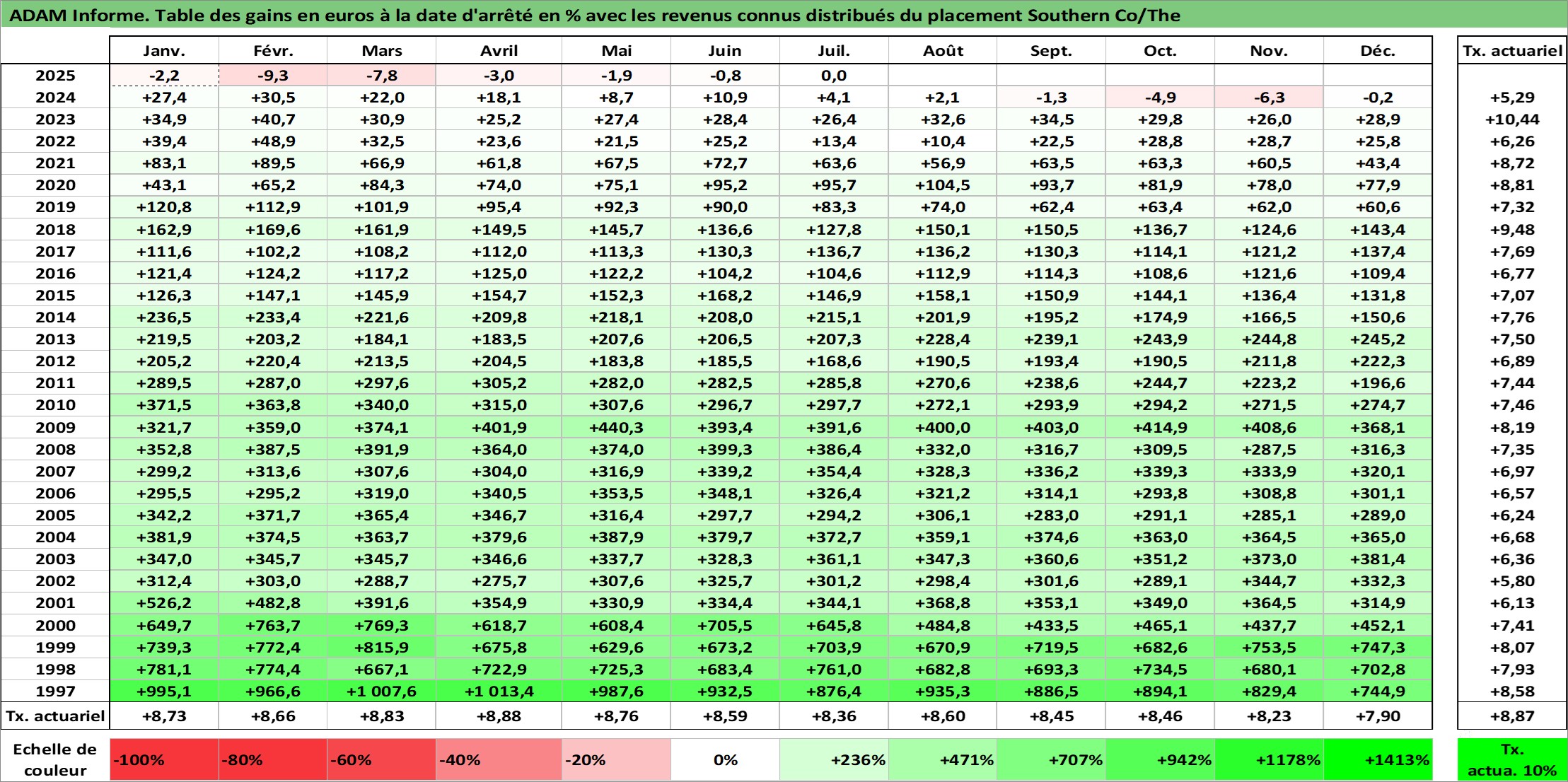Click the 0% white scale swatch
Viewport: 1568px width, 782px height.
[x=725, y=759]
